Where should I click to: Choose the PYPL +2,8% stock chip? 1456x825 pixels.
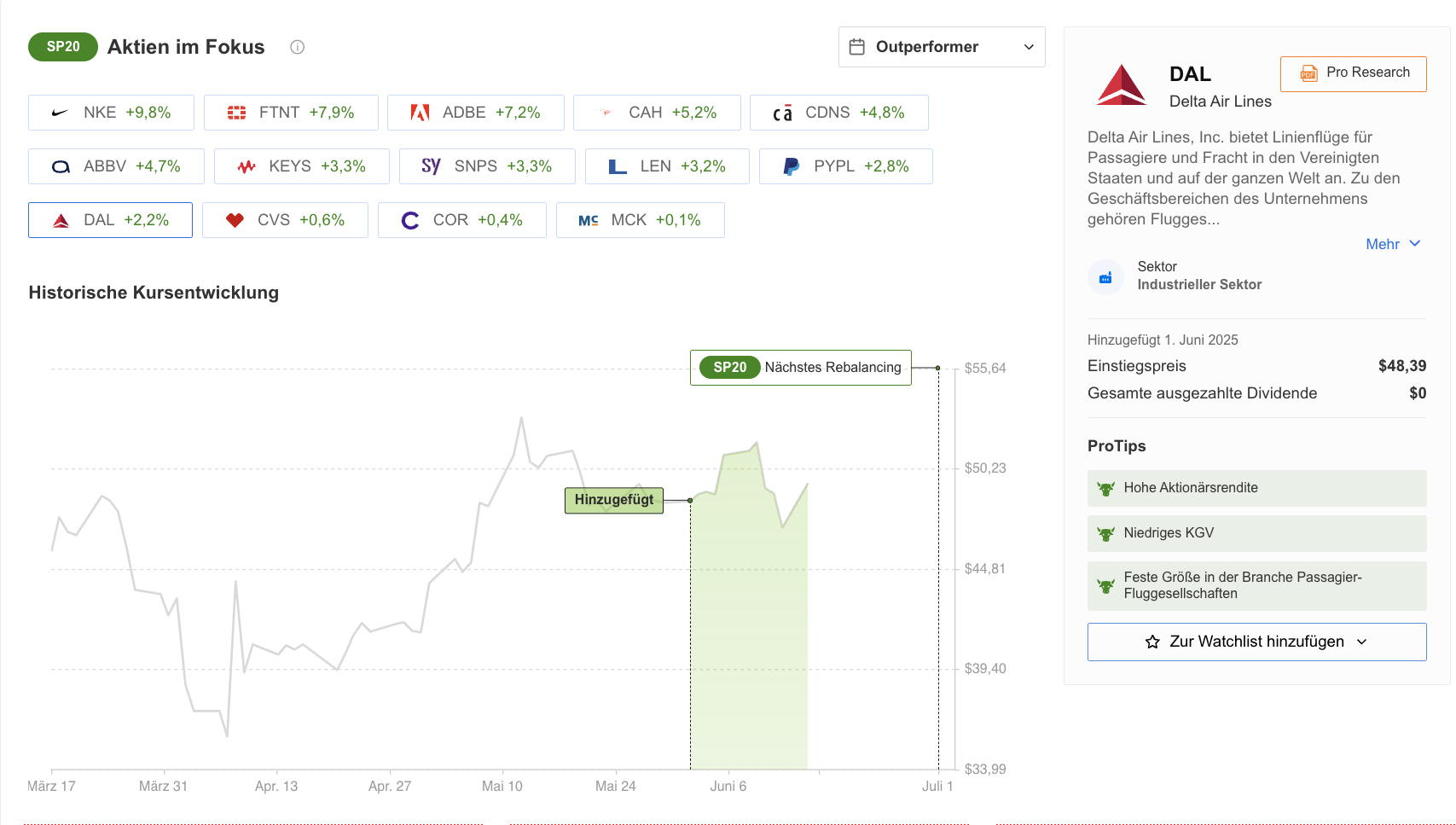pos(846,166)
